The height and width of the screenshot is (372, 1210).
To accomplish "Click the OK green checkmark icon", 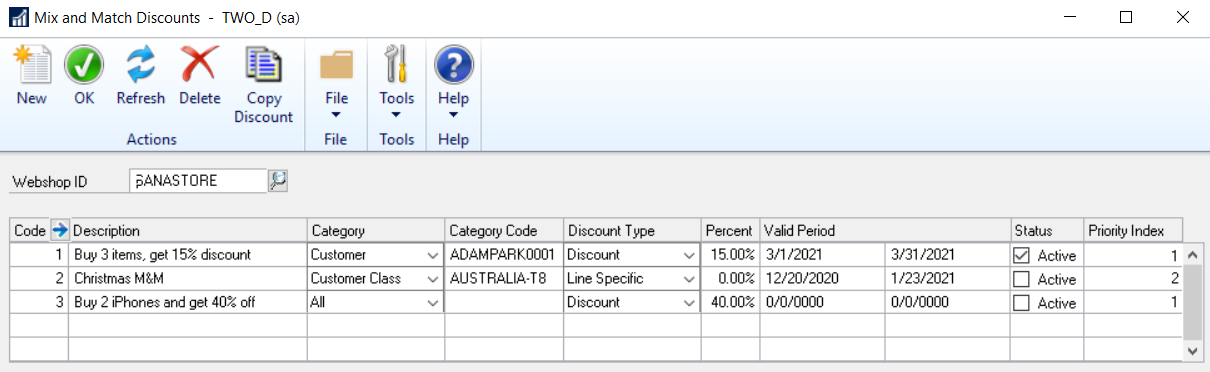I will [84, 66].
